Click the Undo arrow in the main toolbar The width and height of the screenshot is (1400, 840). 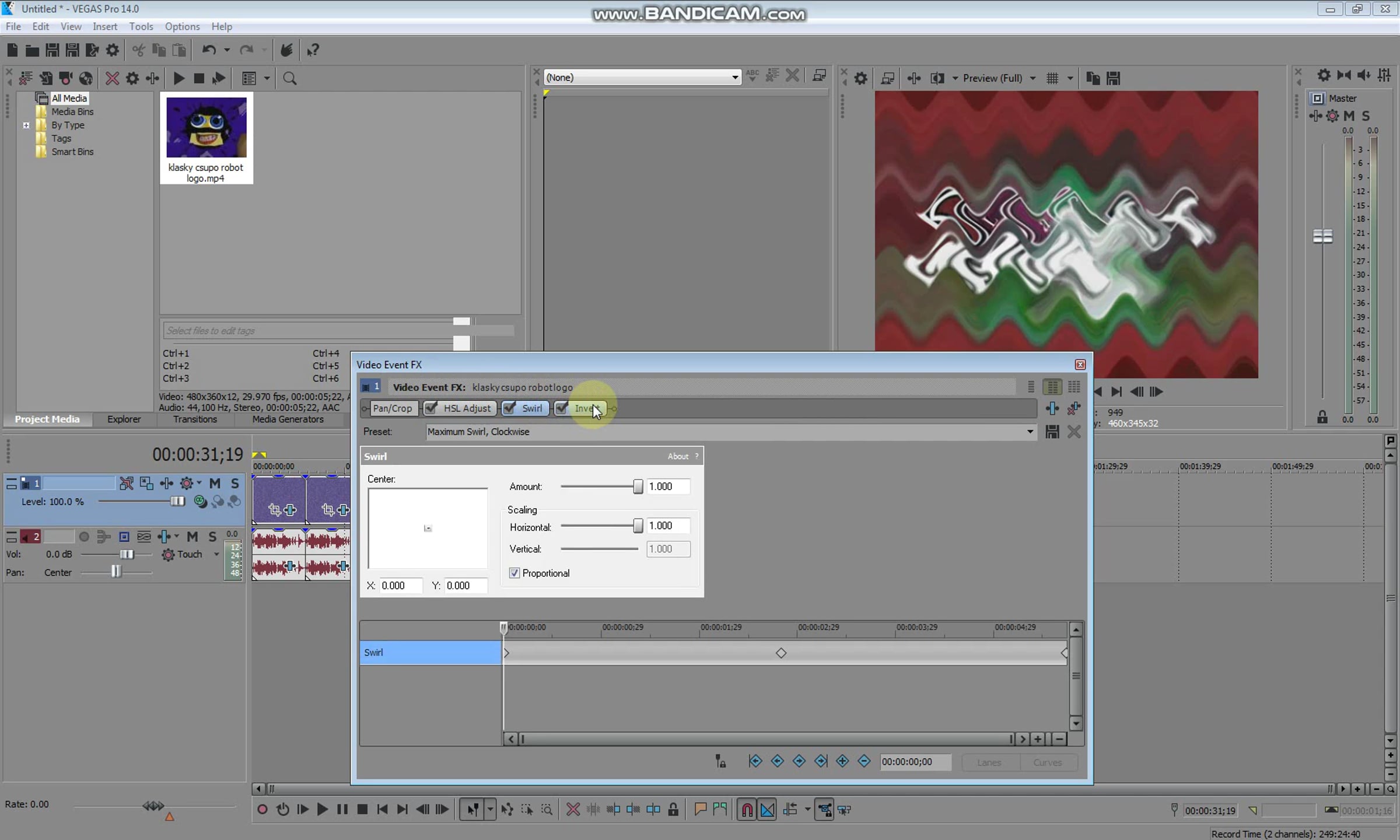point(209,50)
